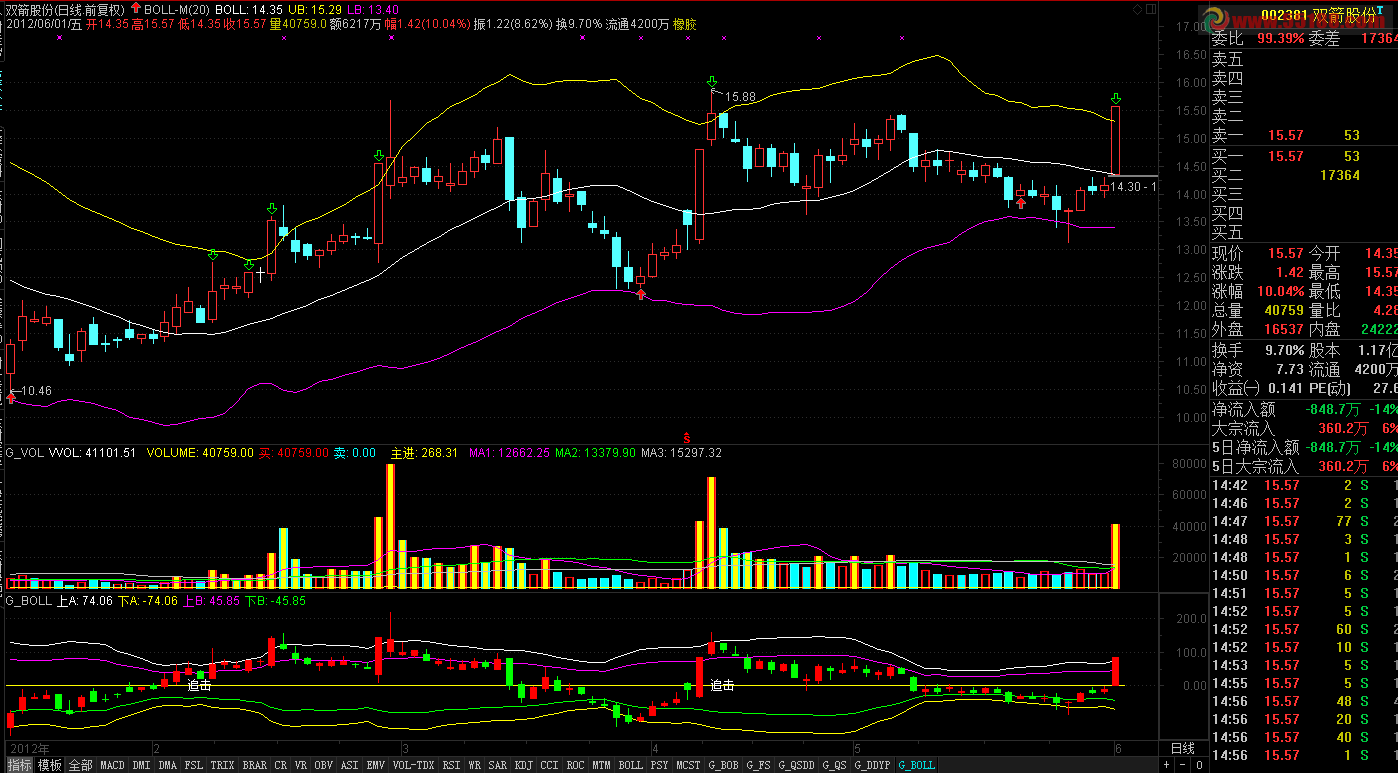Image resolution: width=1398 pixels, height=773 pixels.
Task: Open the CCI indicator tab
Action: 550,765
